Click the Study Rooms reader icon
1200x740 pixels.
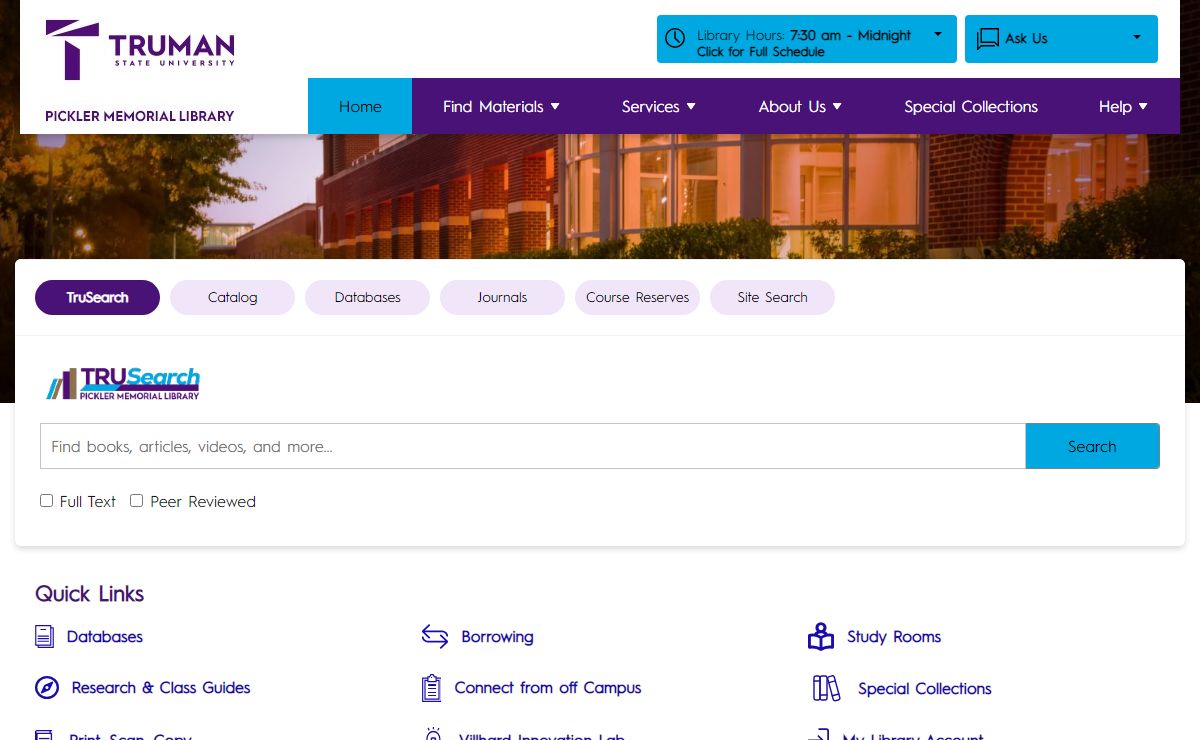click(820, 636)
